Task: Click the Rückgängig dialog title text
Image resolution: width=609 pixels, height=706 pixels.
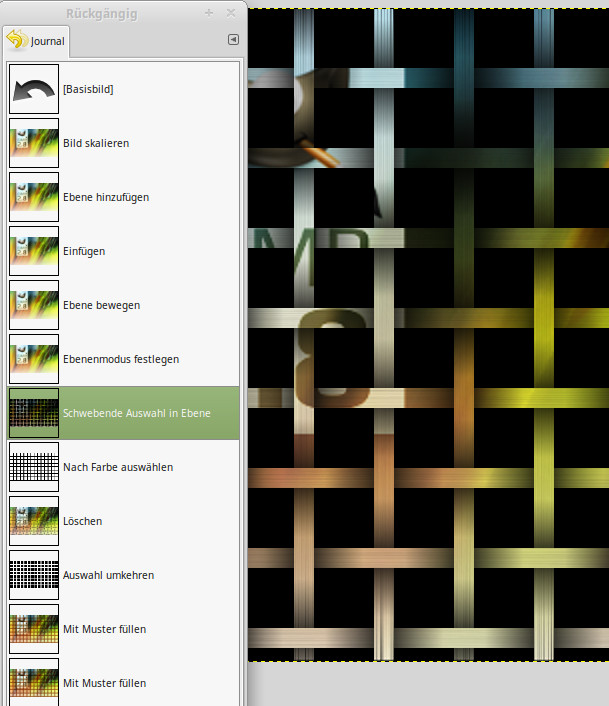Action: tap(101, 13)
